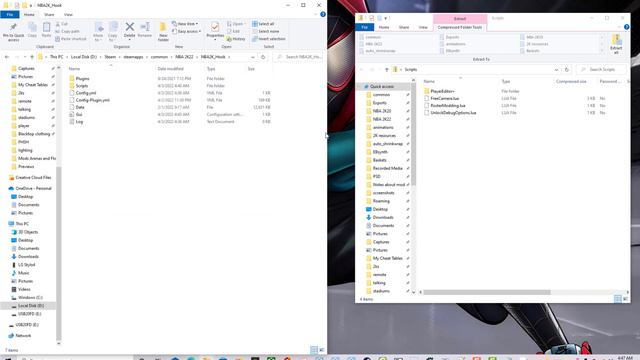Click Select all in the Select group

(x=263, y=24)
